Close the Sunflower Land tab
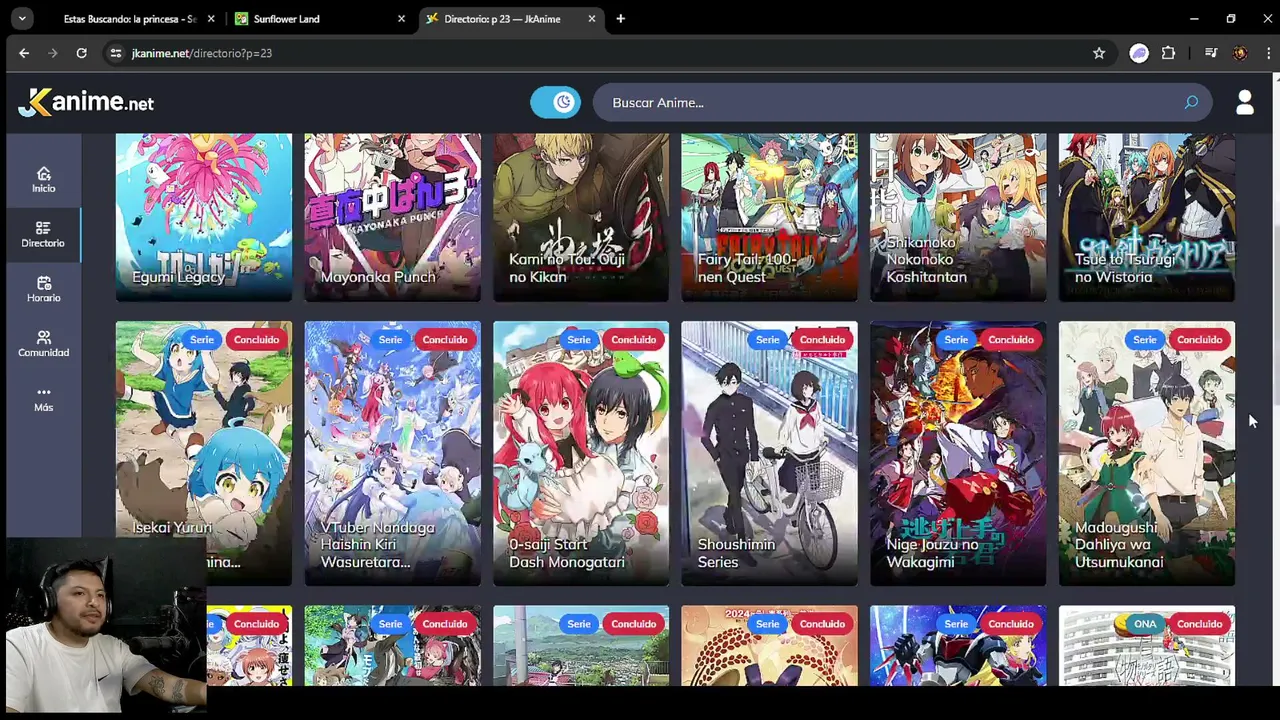 [401, 18]
